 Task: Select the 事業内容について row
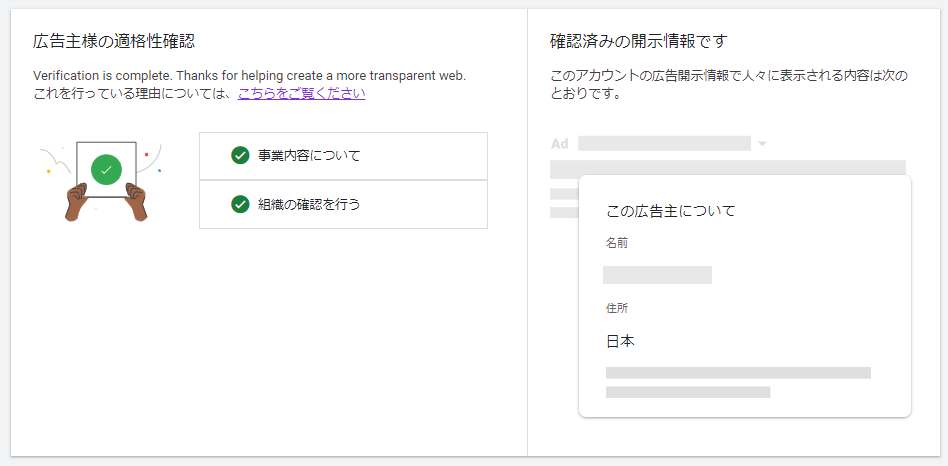tap(343, 156)
